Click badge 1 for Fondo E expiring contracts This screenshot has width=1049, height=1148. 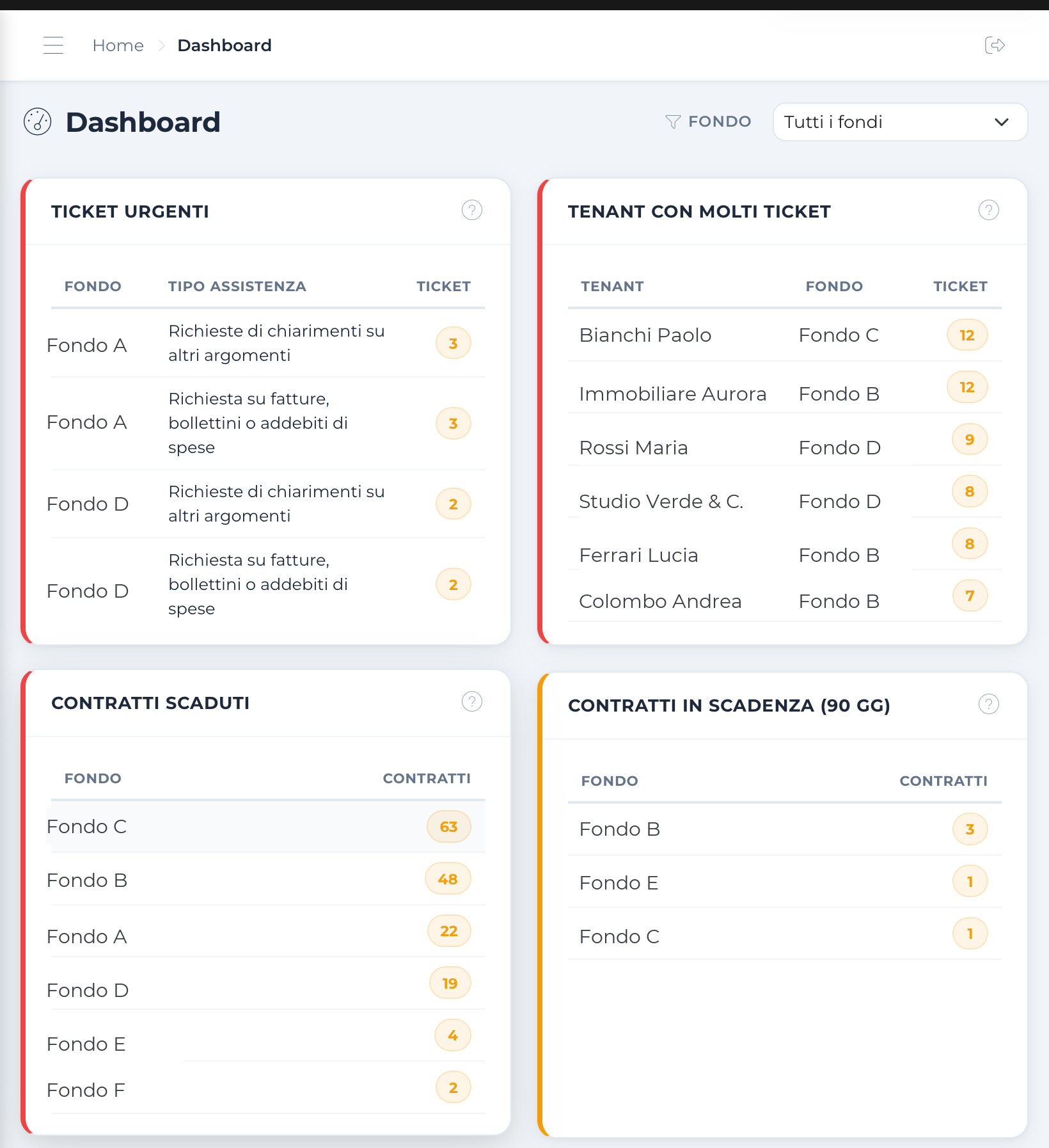[x=970, y=882]
